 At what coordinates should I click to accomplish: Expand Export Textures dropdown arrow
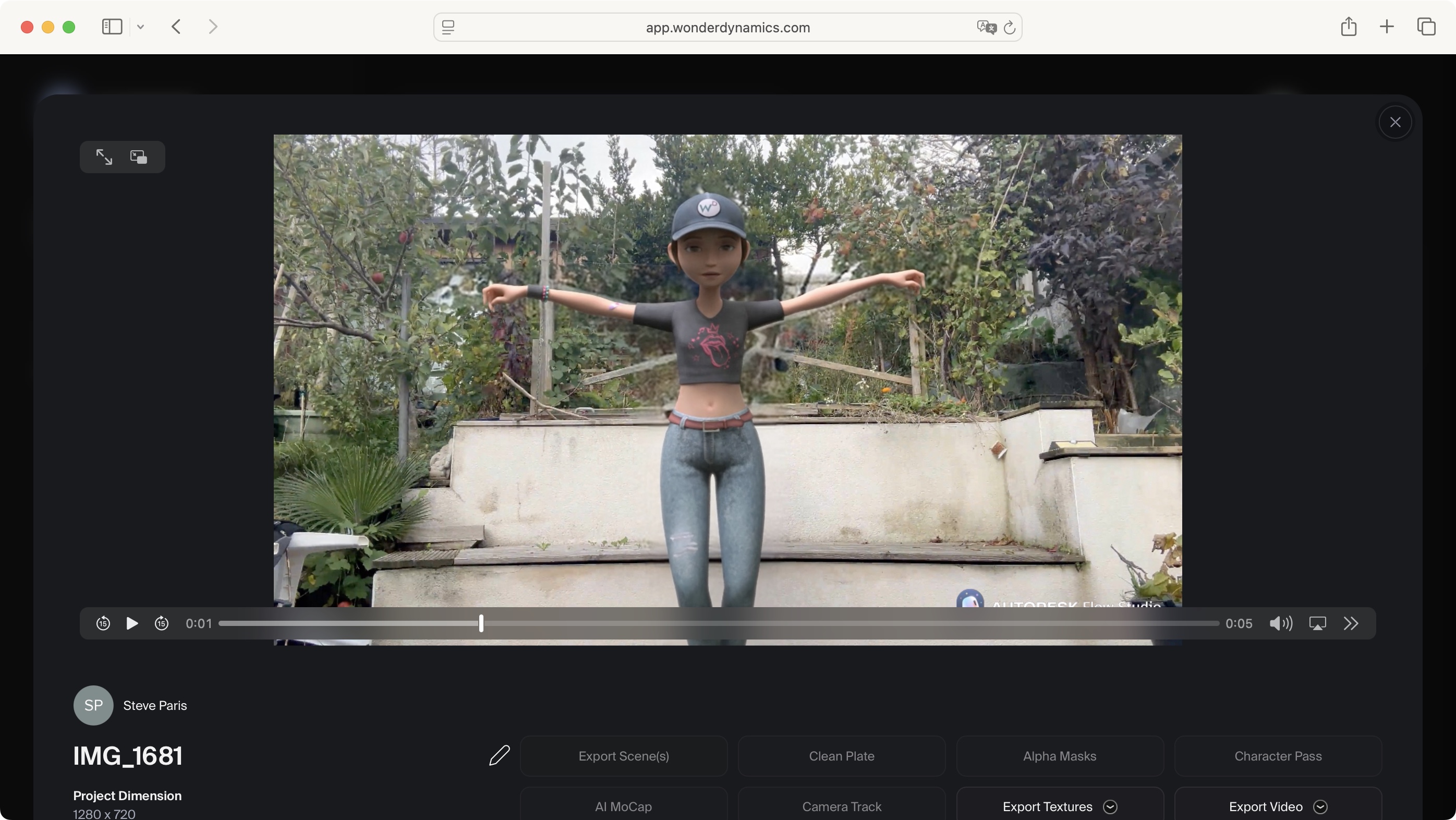(1110, 806)
